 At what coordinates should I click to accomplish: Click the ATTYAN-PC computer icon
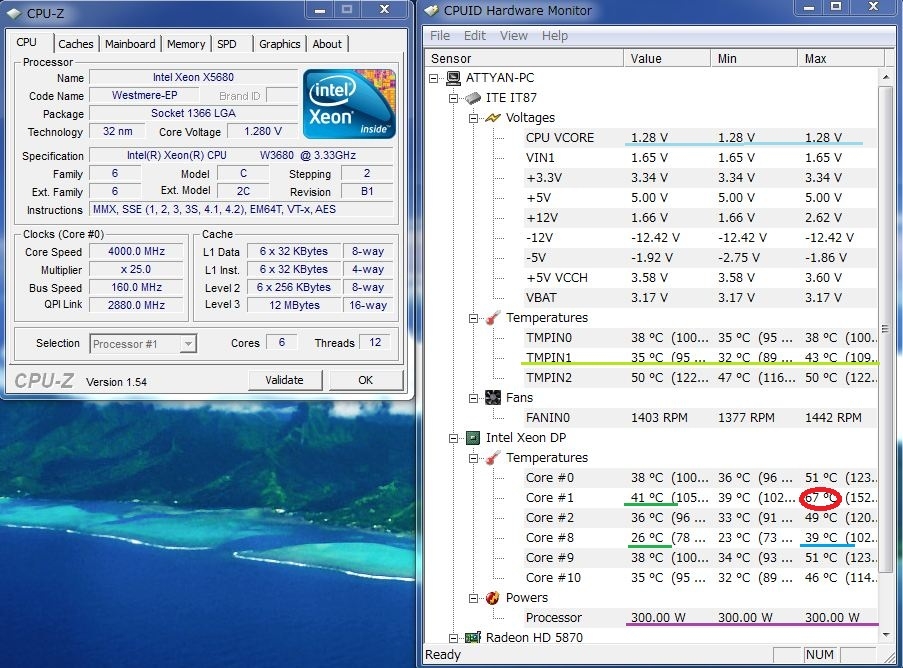click(453, 78)
